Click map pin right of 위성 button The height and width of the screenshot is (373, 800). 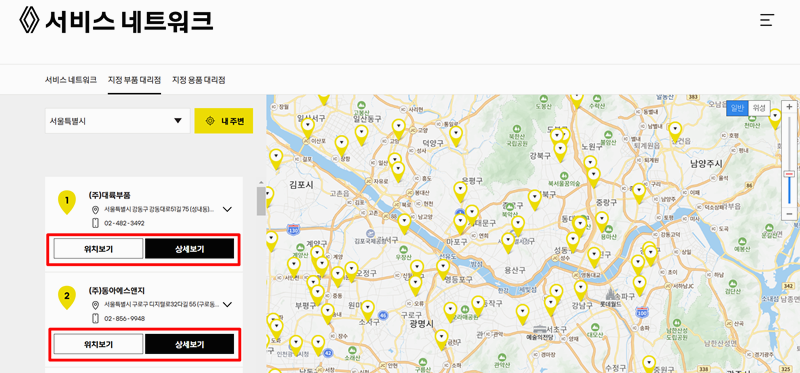pos(775,118)
